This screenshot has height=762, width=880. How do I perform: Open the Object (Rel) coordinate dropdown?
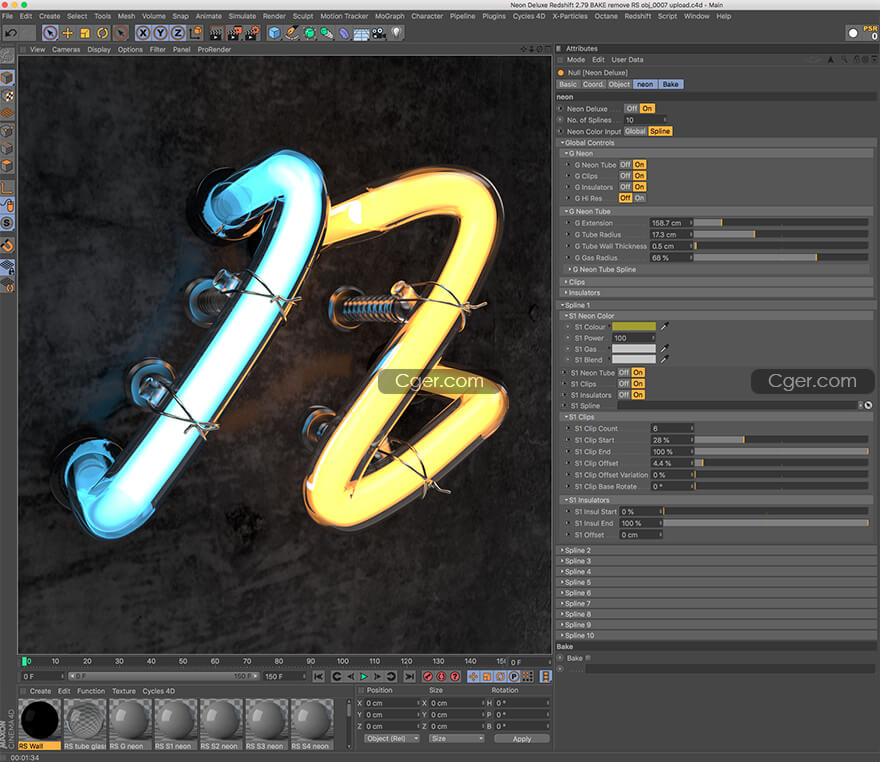393,739
